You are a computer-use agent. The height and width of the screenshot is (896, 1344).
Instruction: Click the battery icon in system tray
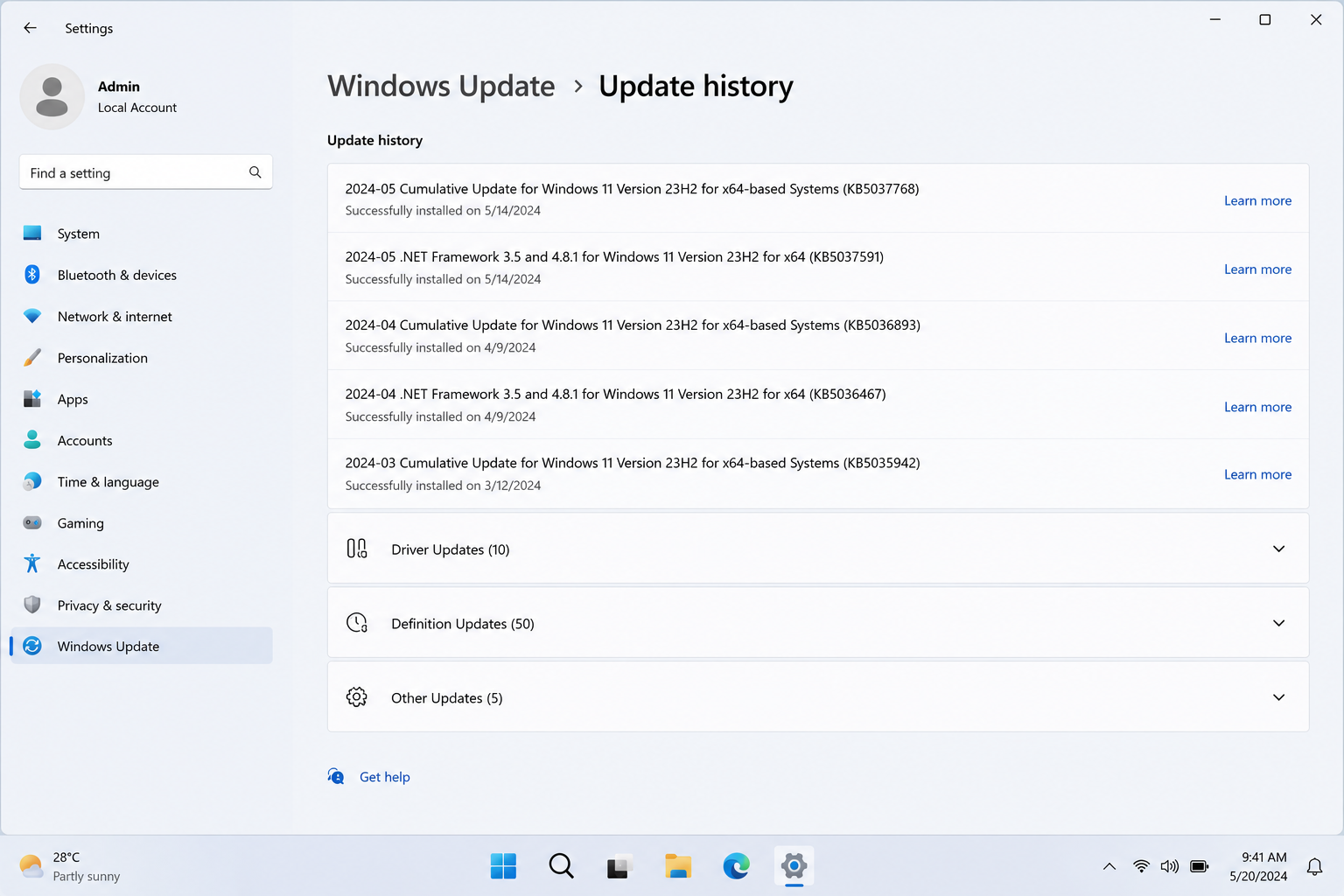pyautogui.click(x=1200, y=866)
